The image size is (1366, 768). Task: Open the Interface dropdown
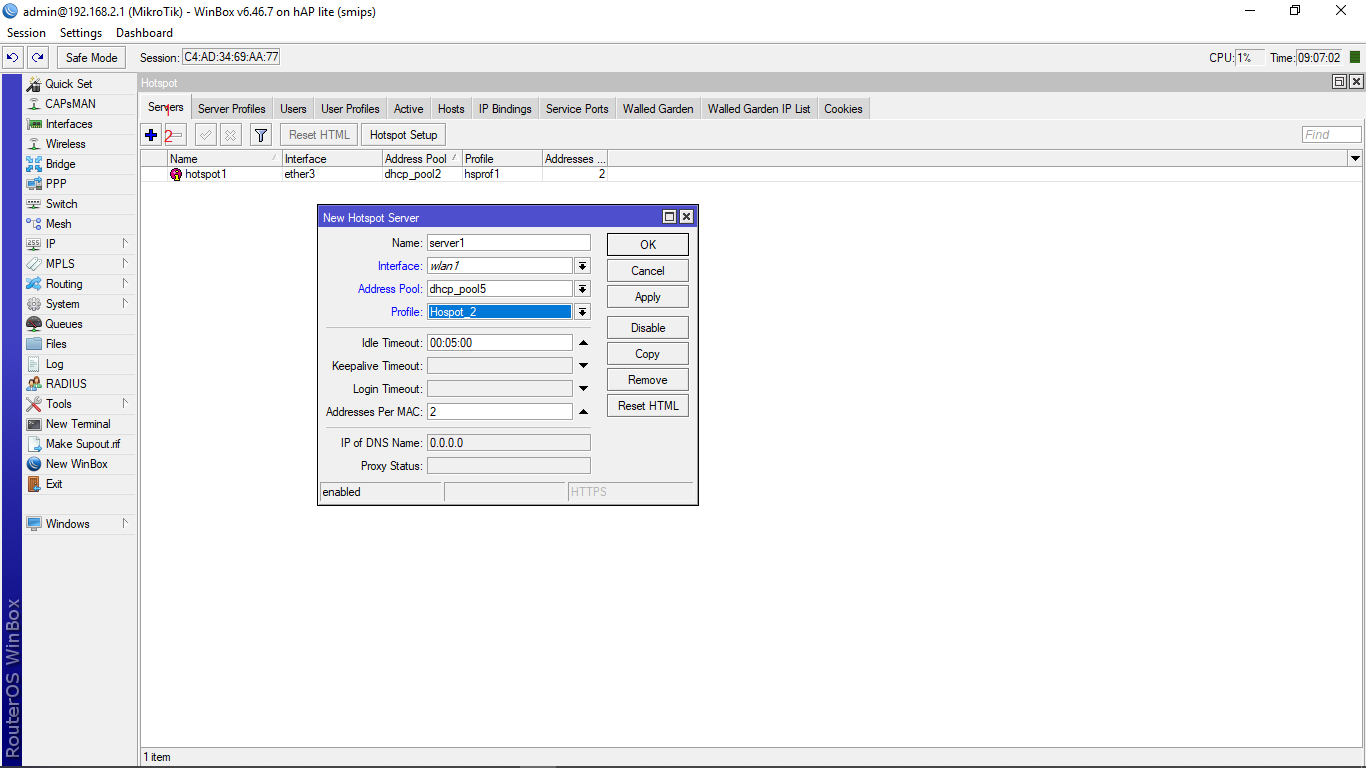point(583,266)
